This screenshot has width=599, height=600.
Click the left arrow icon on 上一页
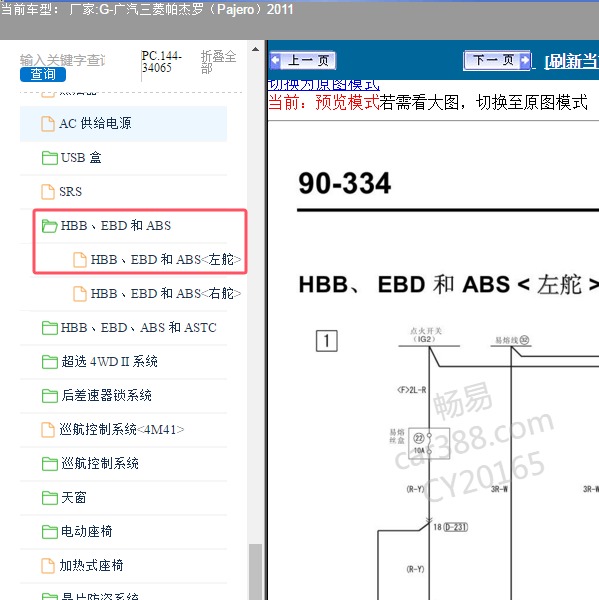coord(275,60)
